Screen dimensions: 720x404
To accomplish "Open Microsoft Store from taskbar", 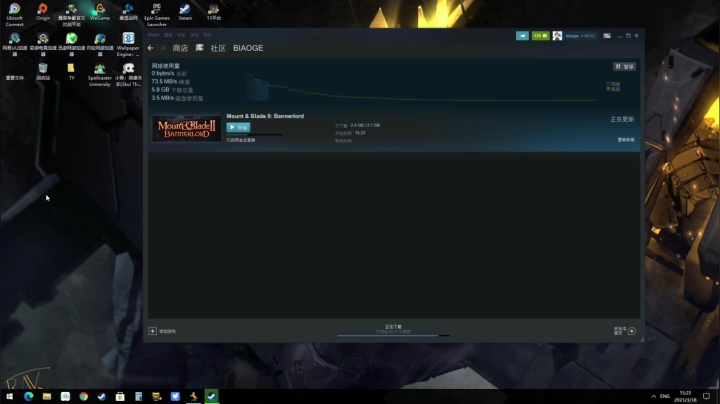I will pyautogui.click(x=120, y=396).
